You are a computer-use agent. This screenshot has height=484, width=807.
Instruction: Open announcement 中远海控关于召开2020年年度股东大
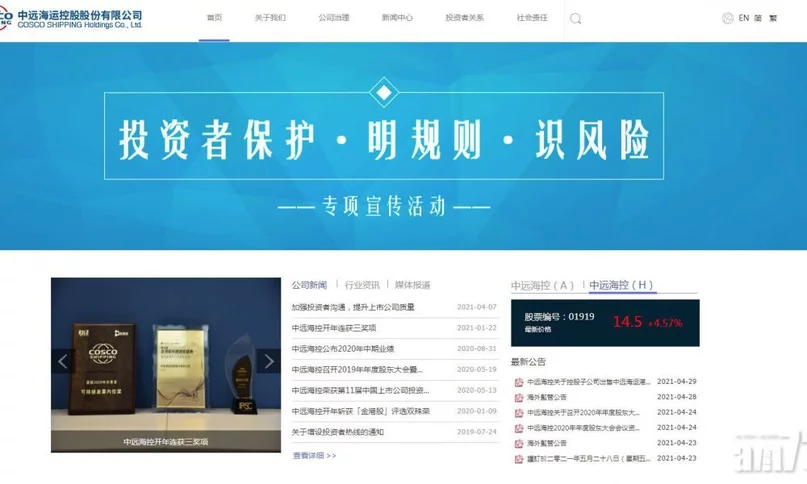[x=584, y=413]
